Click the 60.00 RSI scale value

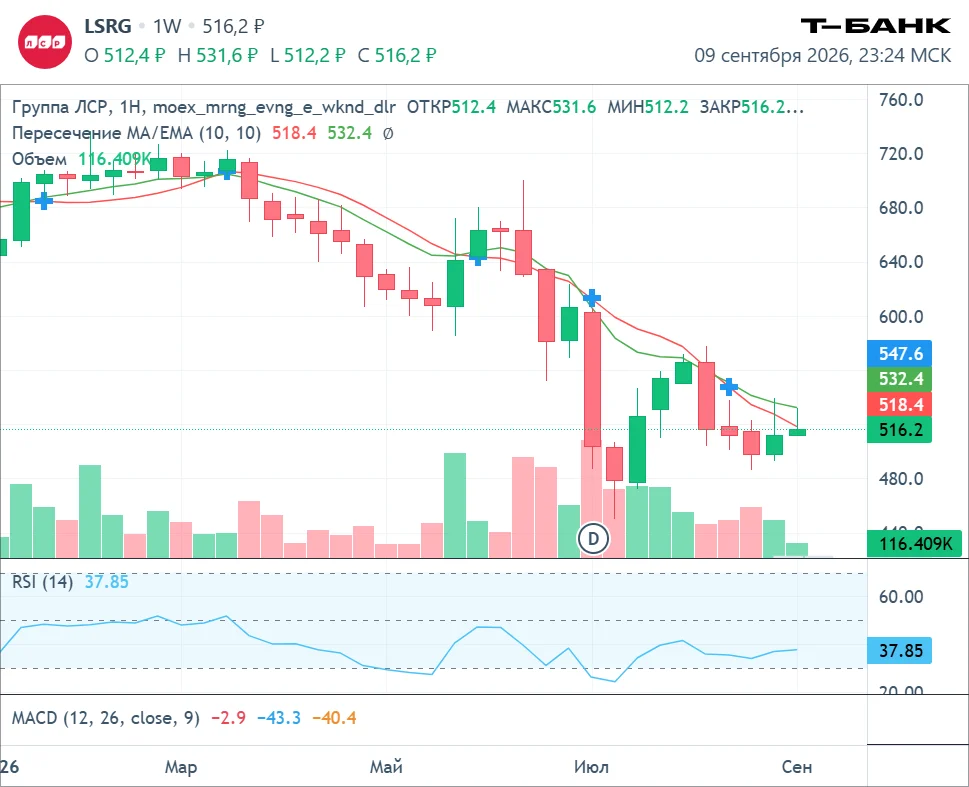point(901,597)
